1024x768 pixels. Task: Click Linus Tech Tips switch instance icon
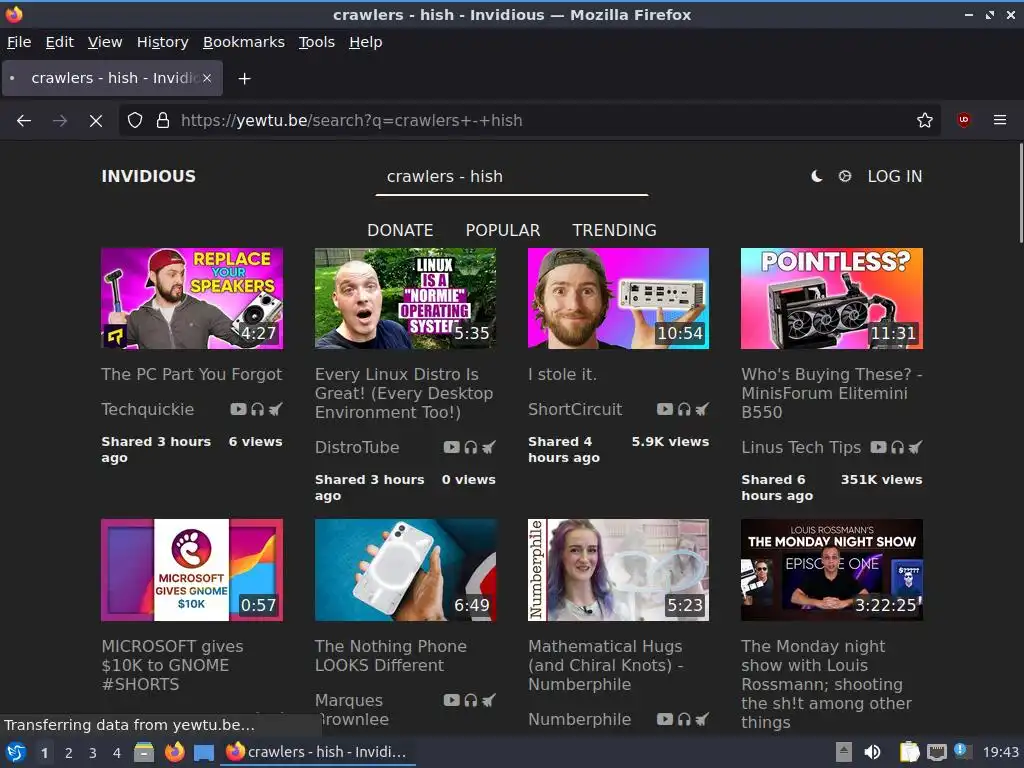pos(916,447)
